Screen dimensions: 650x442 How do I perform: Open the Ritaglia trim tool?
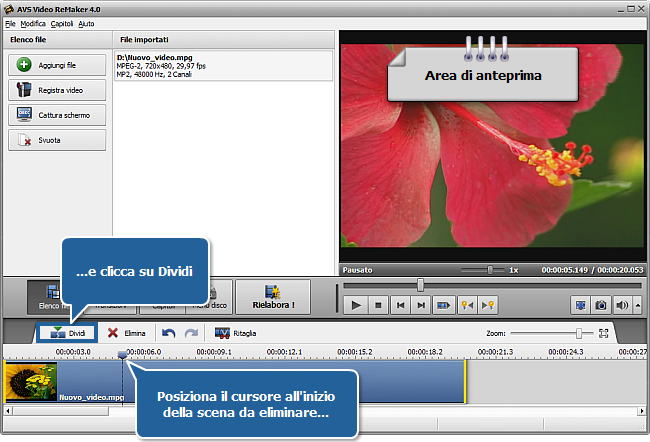tap(235, 333)
